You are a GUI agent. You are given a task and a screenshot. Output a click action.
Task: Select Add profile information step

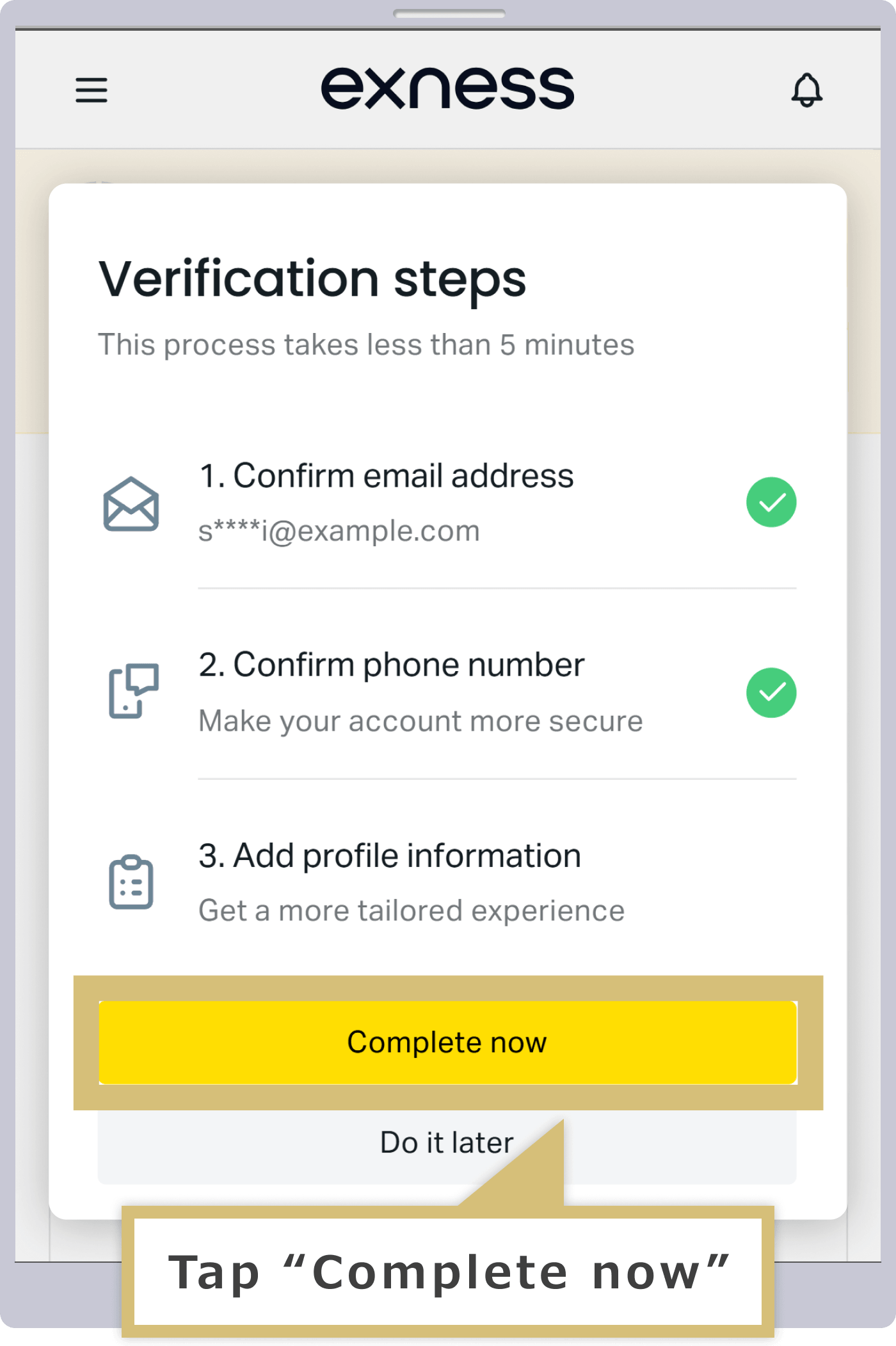tap(390, 856)
